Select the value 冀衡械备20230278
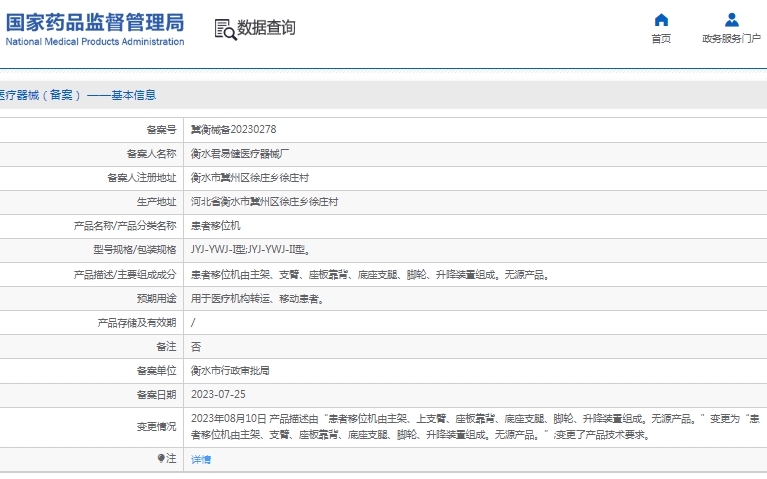767x479 pixels. tap(233, 130)
